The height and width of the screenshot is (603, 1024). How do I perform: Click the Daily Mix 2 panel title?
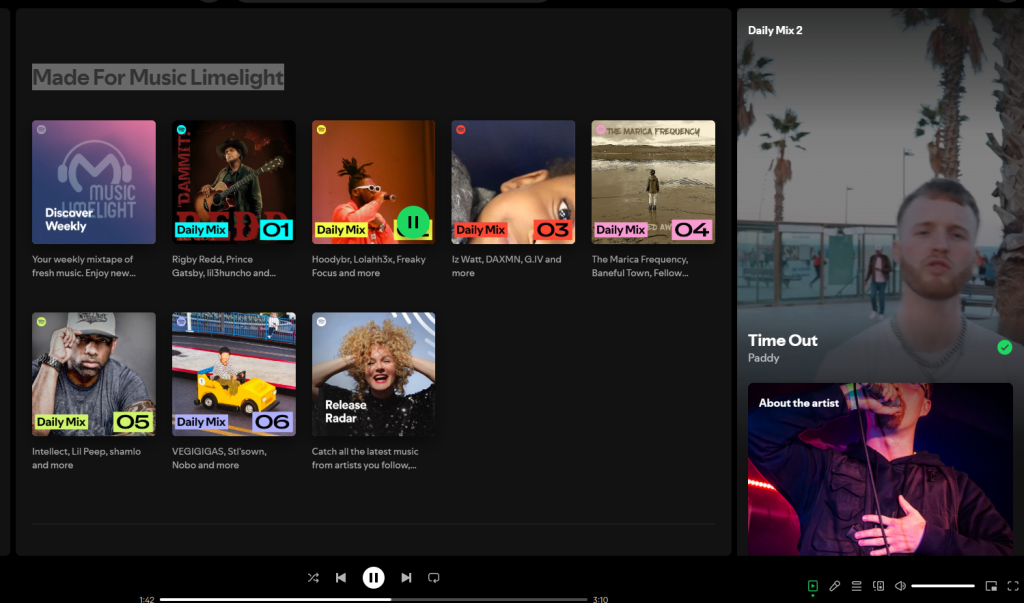click(775, 30)
